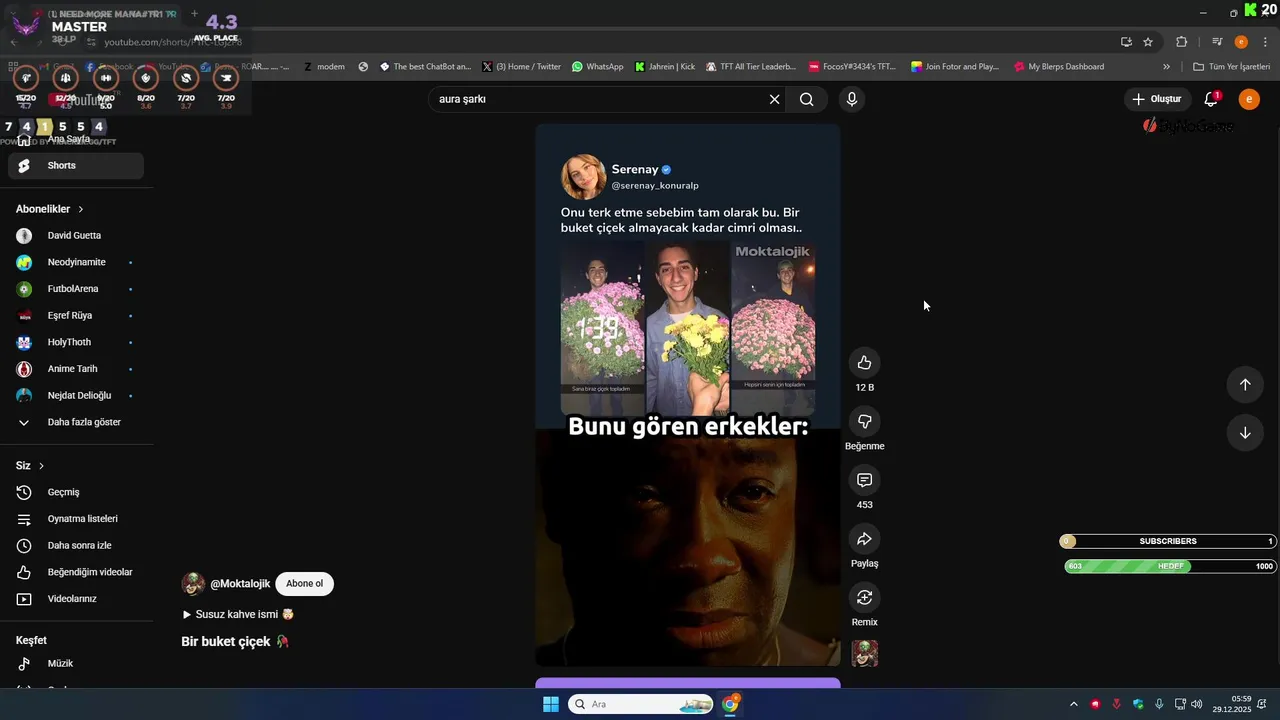Like the short with thumbs up icon
The height and width of the screenshot is (720, 1280).
[x=865, y=363]
